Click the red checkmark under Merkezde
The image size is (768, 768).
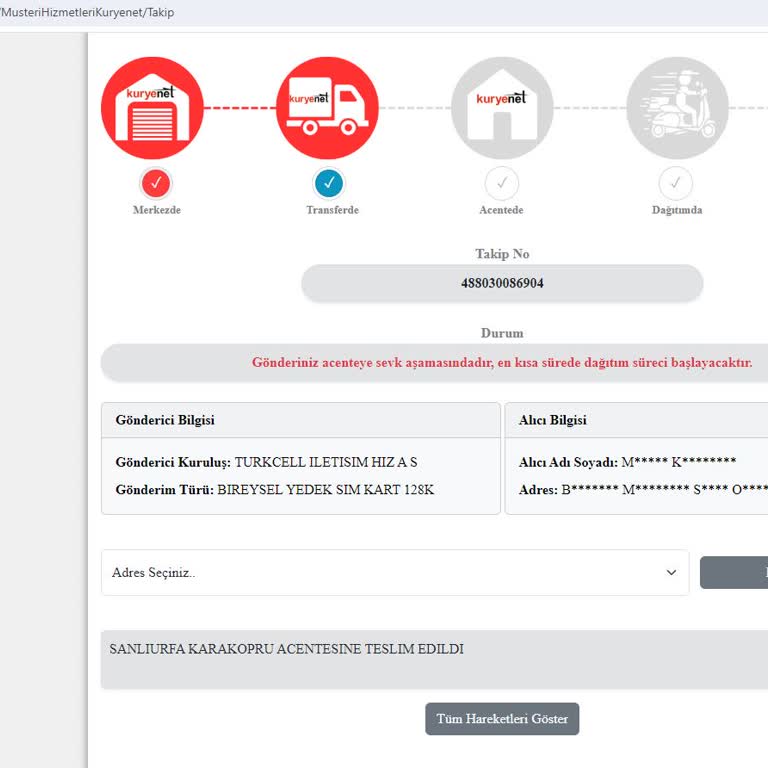154,183
